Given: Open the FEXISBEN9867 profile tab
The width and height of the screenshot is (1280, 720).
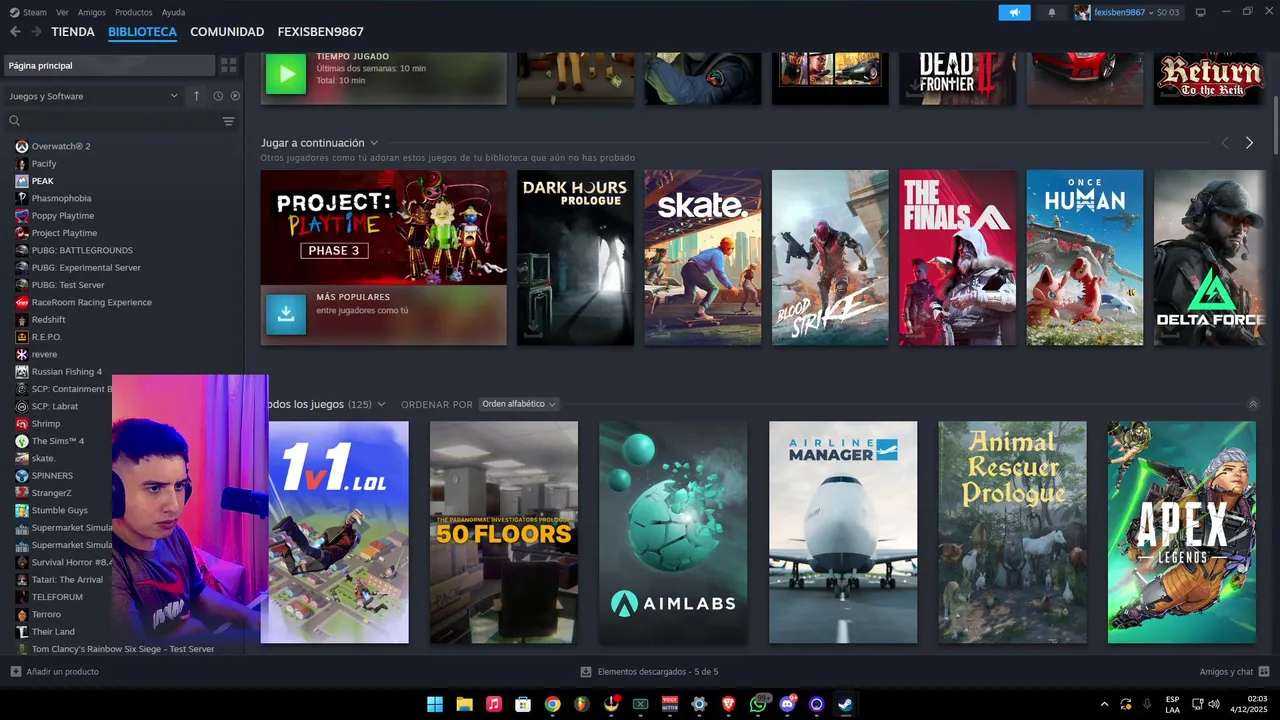Looking at the screenshot, I should click(x=321, y=32).
